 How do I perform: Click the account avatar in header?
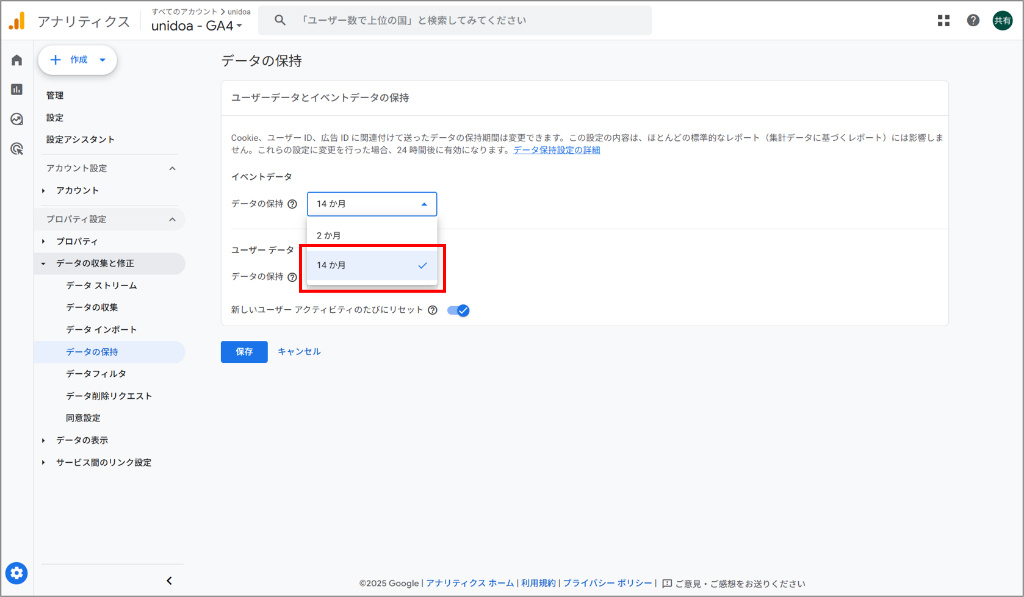click(x=1002, y=21)
